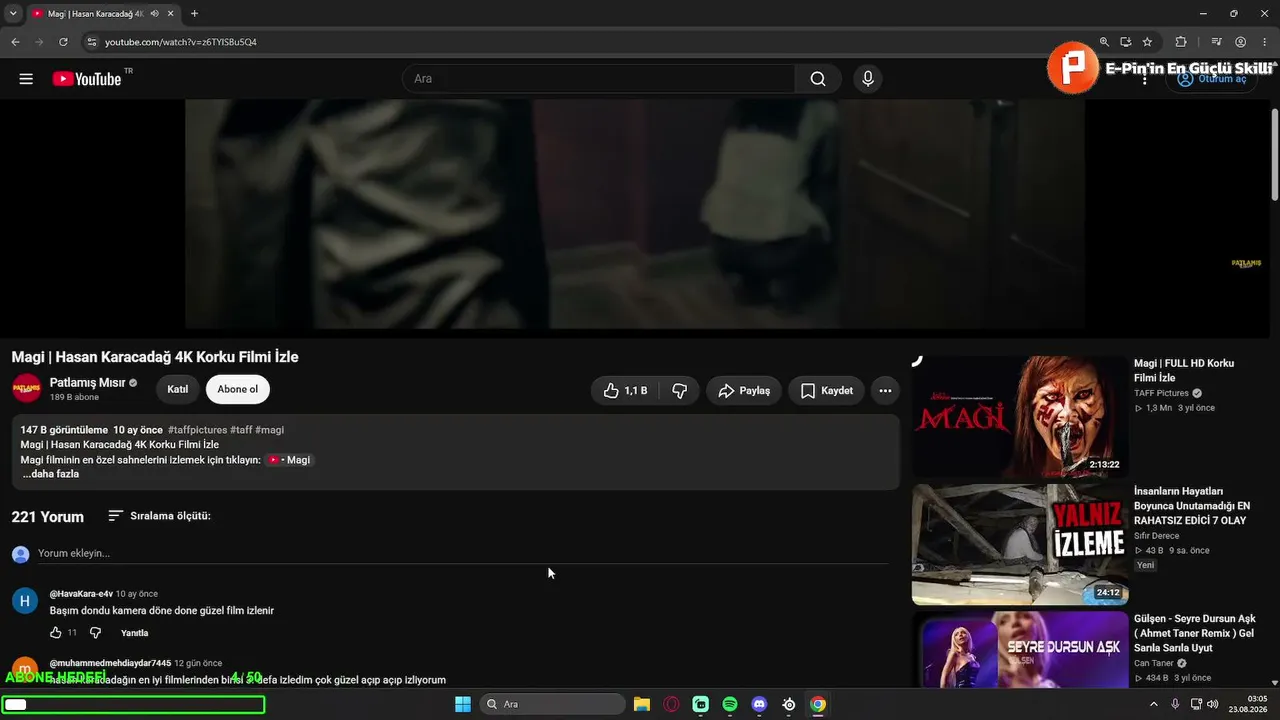The image size is (1280, 720).
Task: Open the Magi FULL HD thumbnail
Action: coord(1020,416)
